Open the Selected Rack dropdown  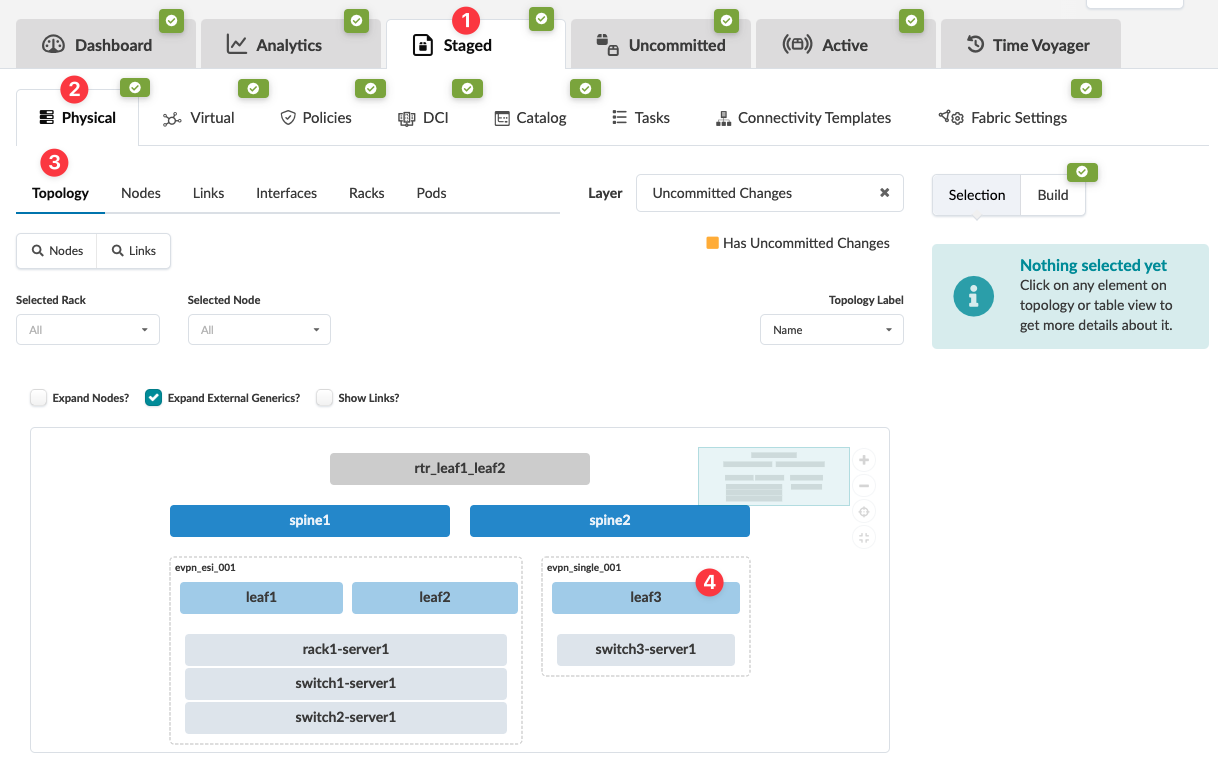(x=88, y=330)
